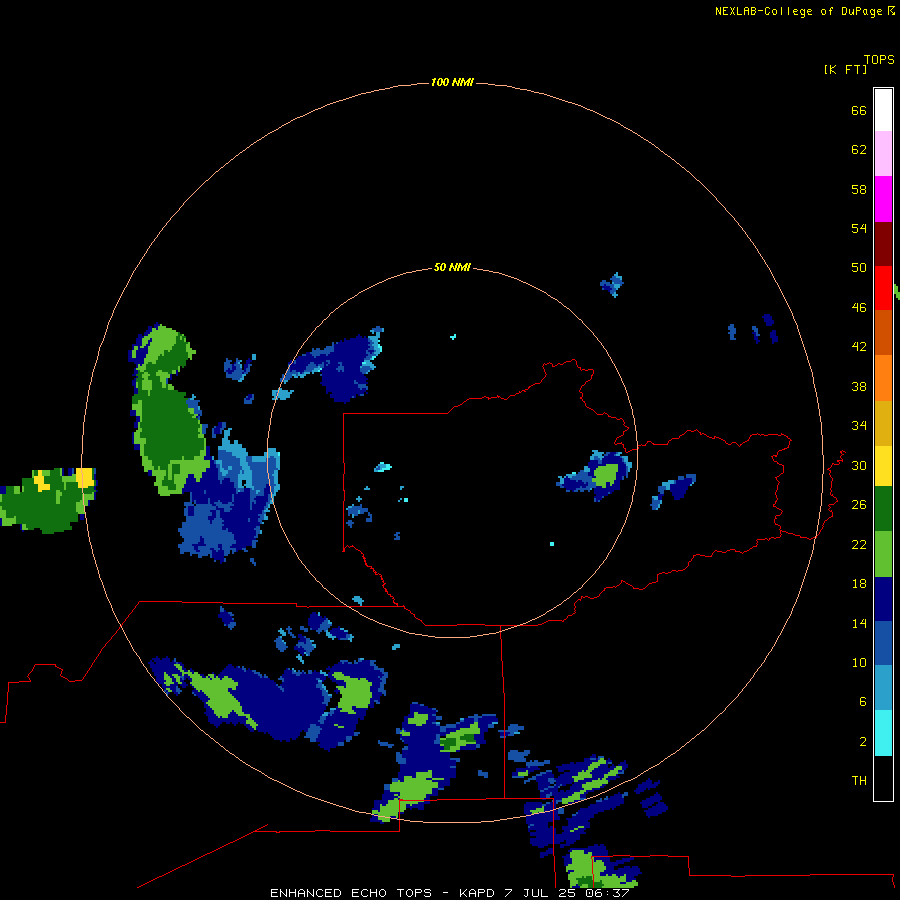Click the legend value "46"

click(859, 308)
